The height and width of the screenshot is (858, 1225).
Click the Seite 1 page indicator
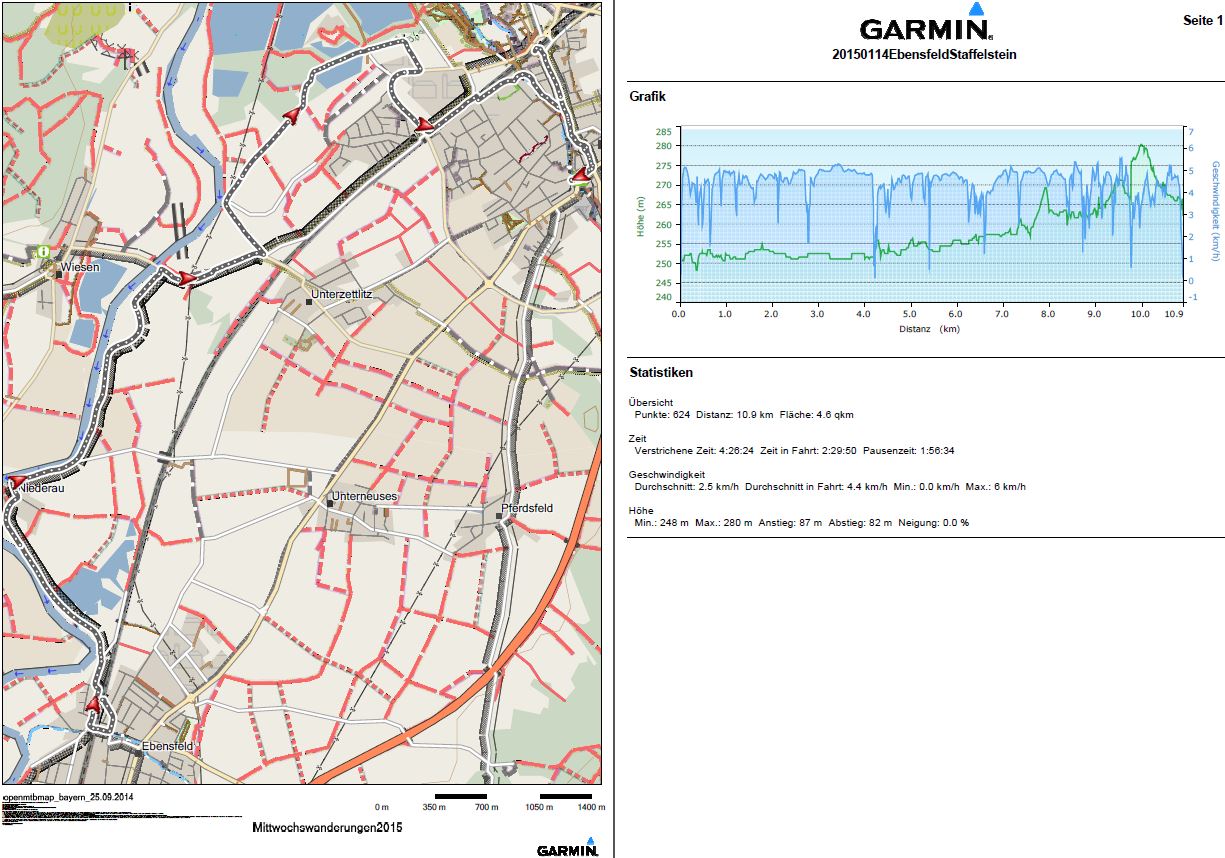point(1203,20)
